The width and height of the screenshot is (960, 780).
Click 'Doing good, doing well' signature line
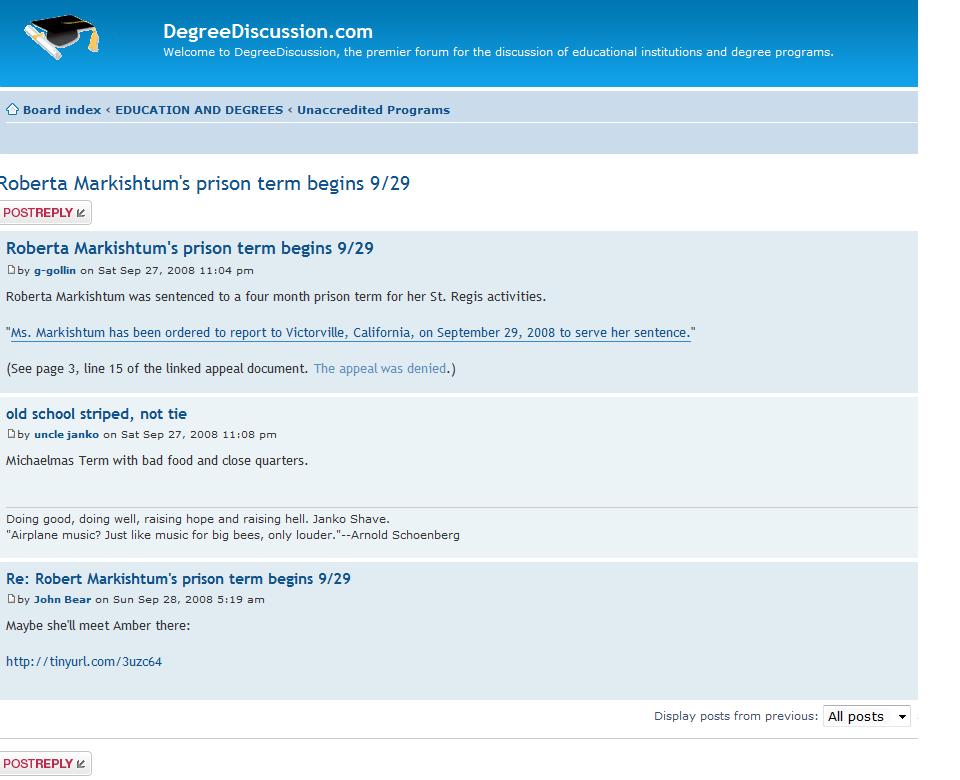tap(198, 519)
